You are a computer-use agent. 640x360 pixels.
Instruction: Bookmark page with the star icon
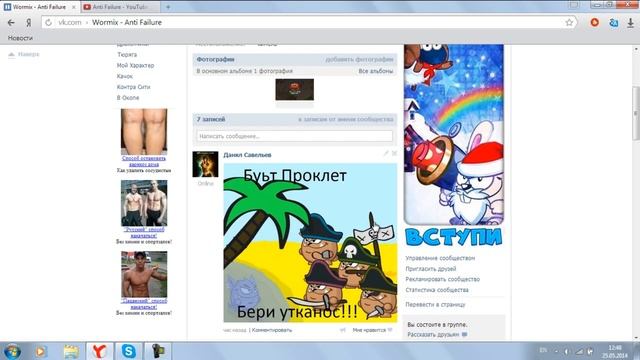coord(569,22)
